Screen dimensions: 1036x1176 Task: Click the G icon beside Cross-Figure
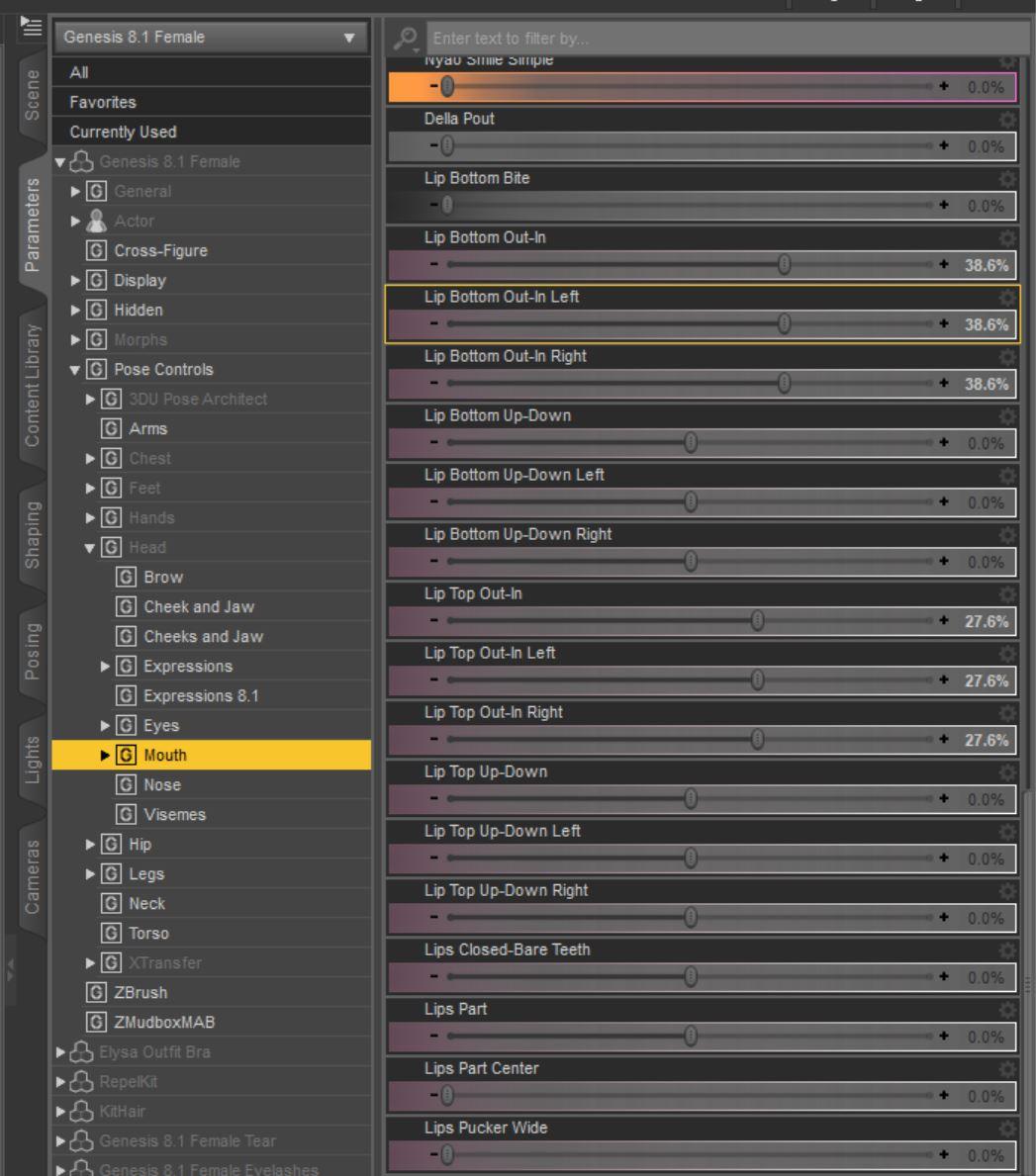[96, 250]
